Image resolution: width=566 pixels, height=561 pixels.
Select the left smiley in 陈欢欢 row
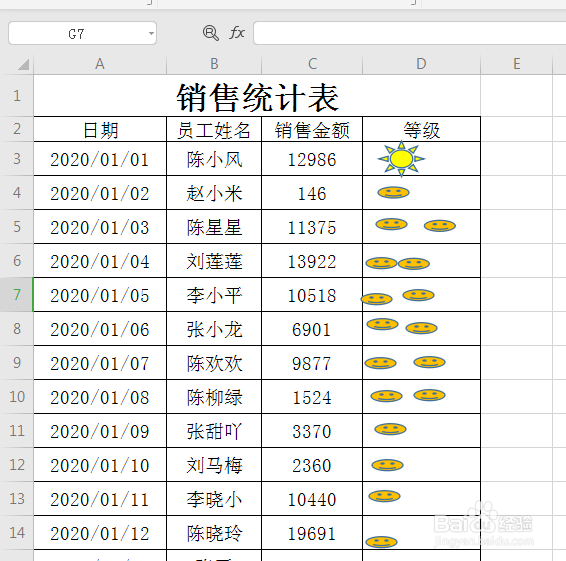tap(380, 363)
